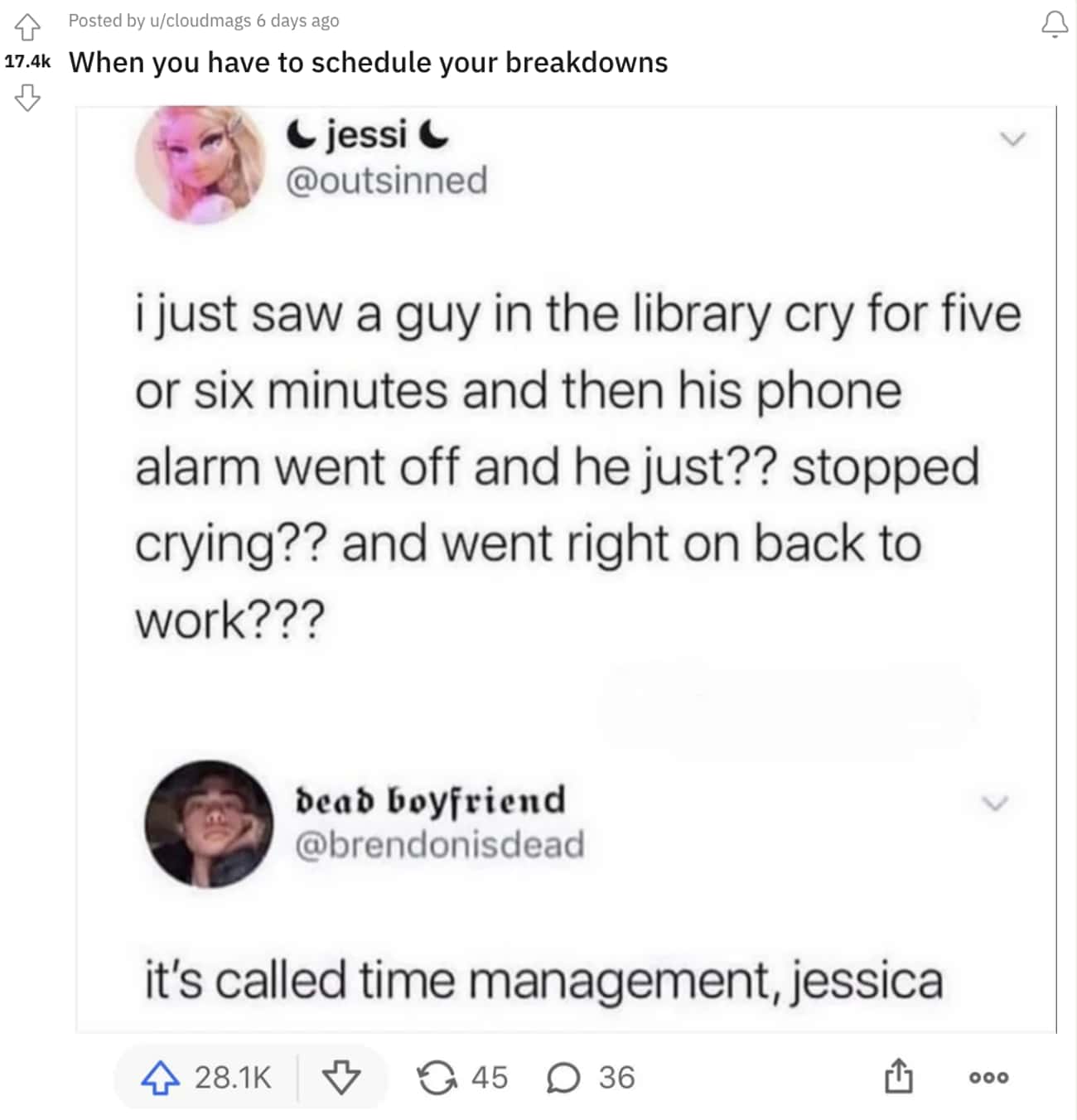
Task: Click jessi's doll profile picture
Action: [200, 165]
